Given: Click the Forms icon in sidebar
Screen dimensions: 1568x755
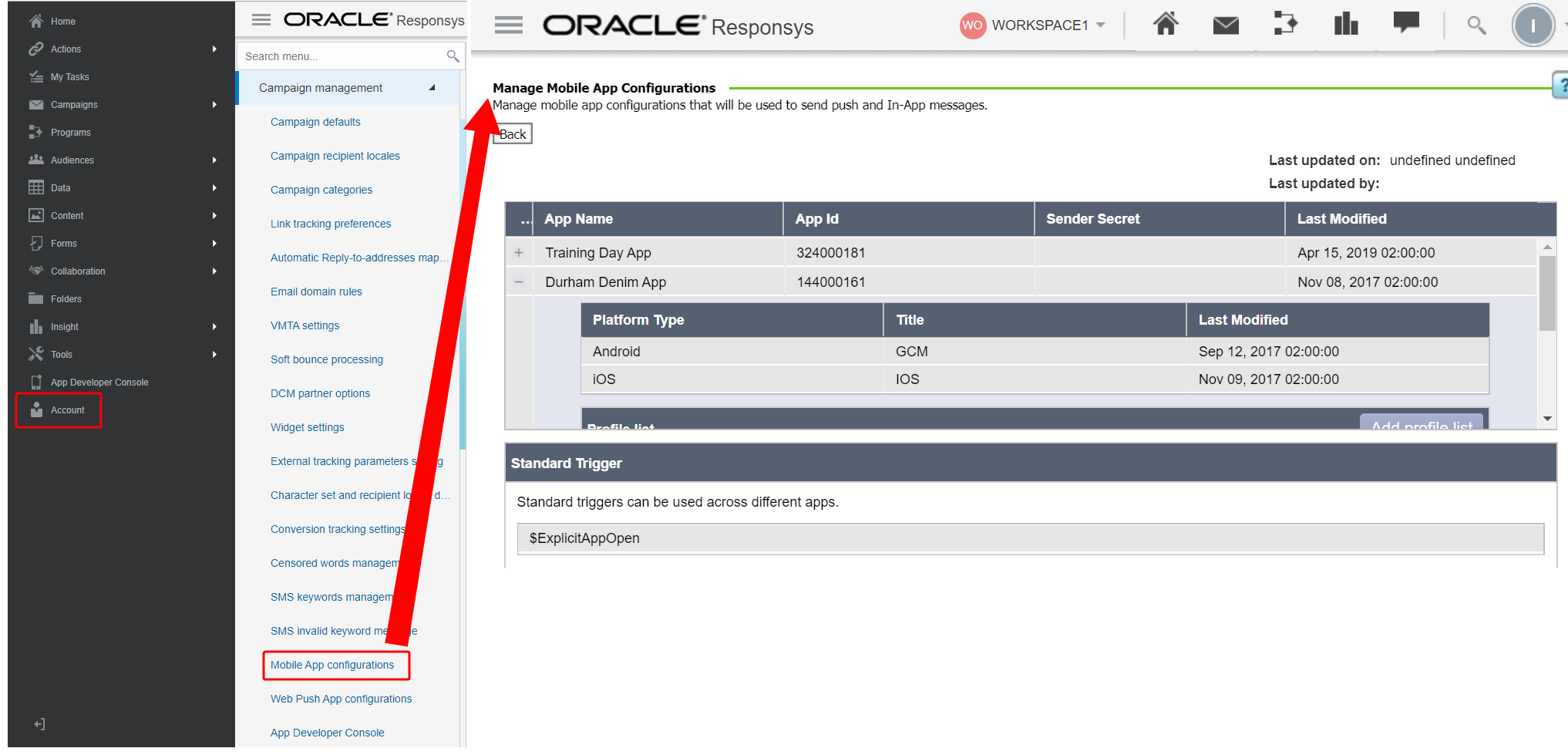Looking at the screenshot, I should pos(36,243).
